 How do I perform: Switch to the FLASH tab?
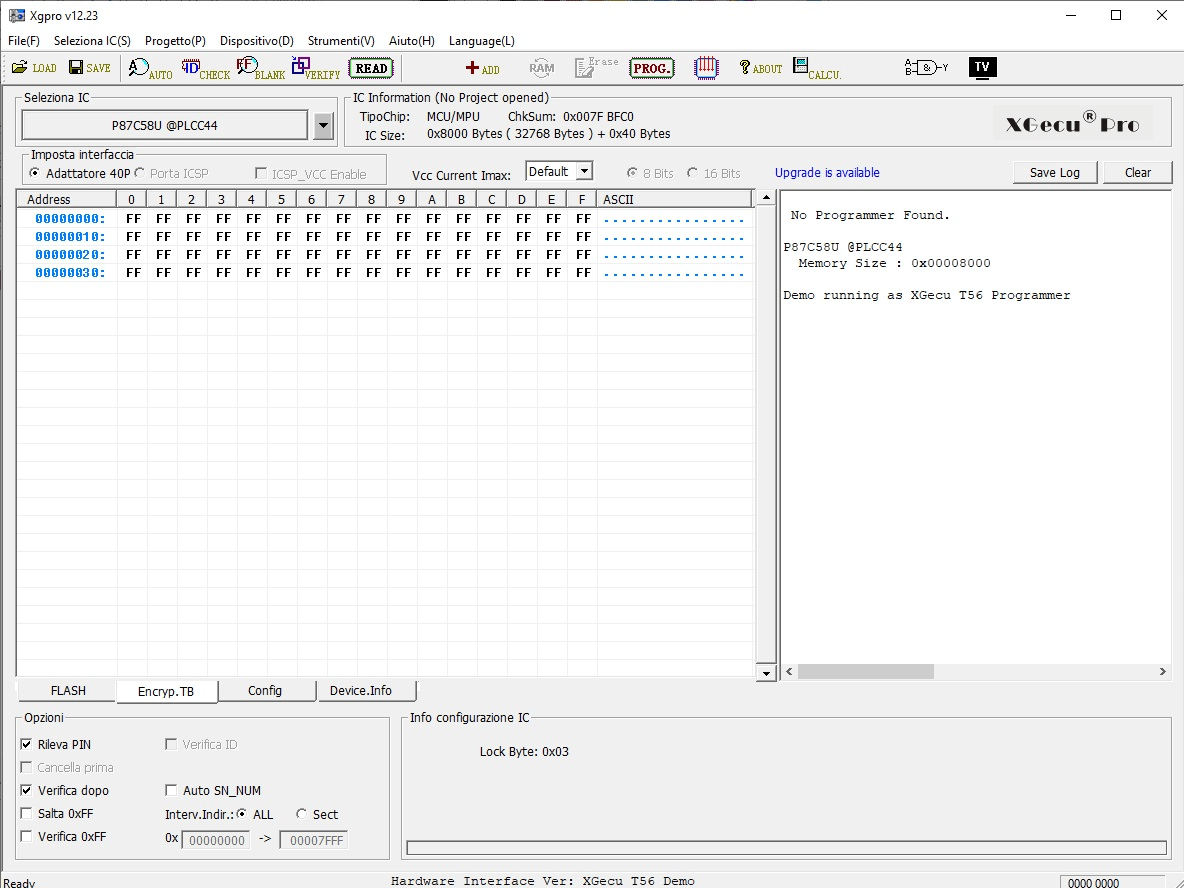click(68, 691)
